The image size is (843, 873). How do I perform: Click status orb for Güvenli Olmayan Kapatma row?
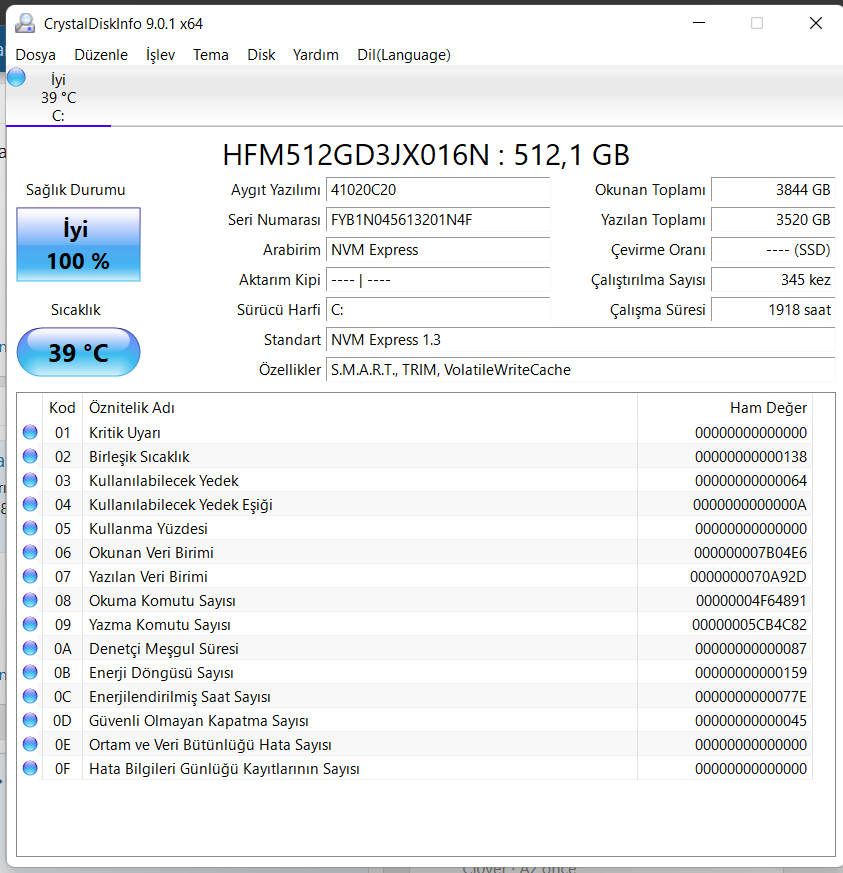click(x=30, y=720)
